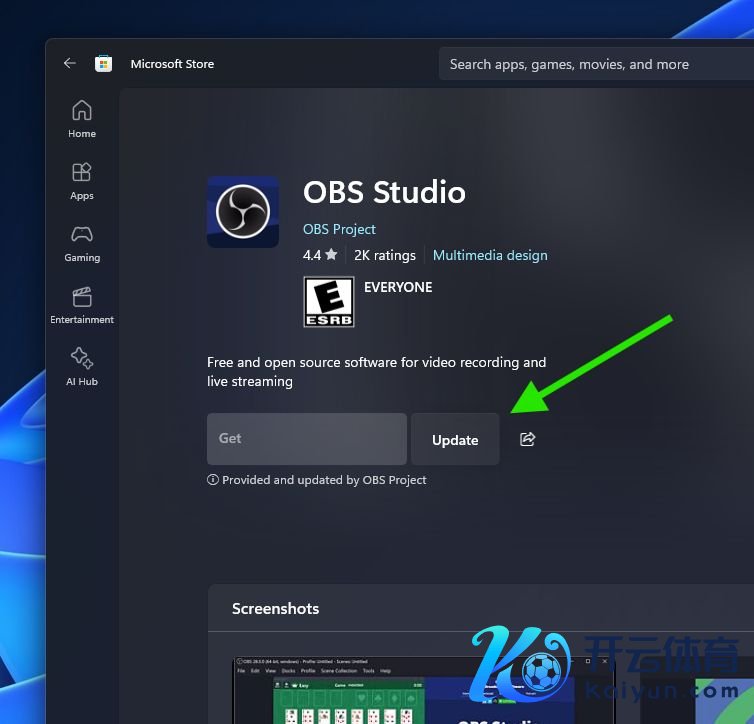754x724 pixels.
Task: Open the Gaming section in the sidebar
Action: click(82, 242)
